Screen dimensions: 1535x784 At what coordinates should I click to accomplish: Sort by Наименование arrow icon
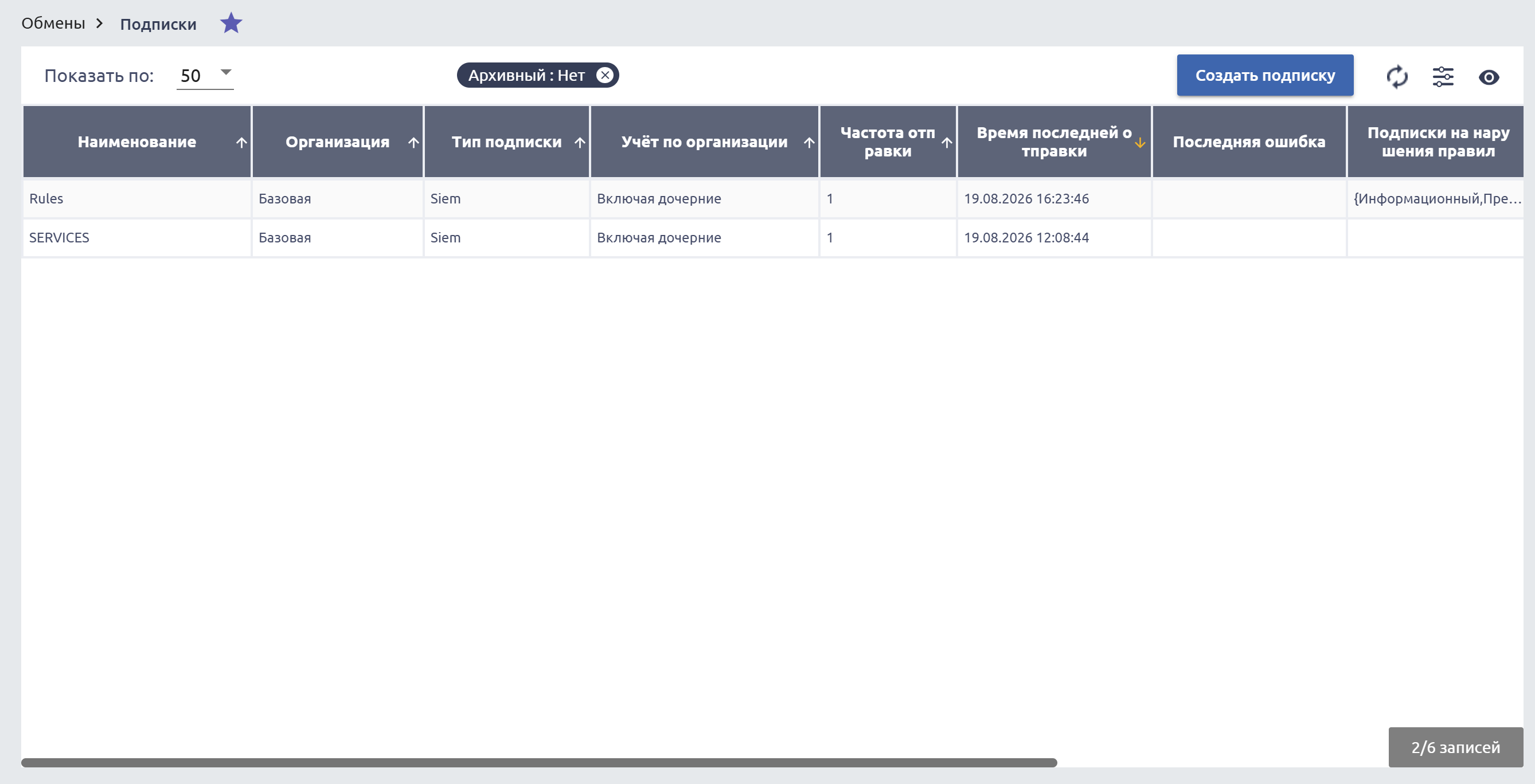241,142
